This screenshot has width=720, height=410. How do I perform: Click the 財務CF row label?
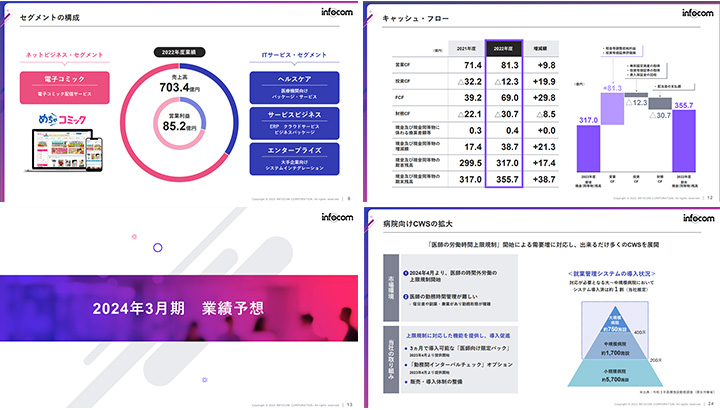(403, 114)
